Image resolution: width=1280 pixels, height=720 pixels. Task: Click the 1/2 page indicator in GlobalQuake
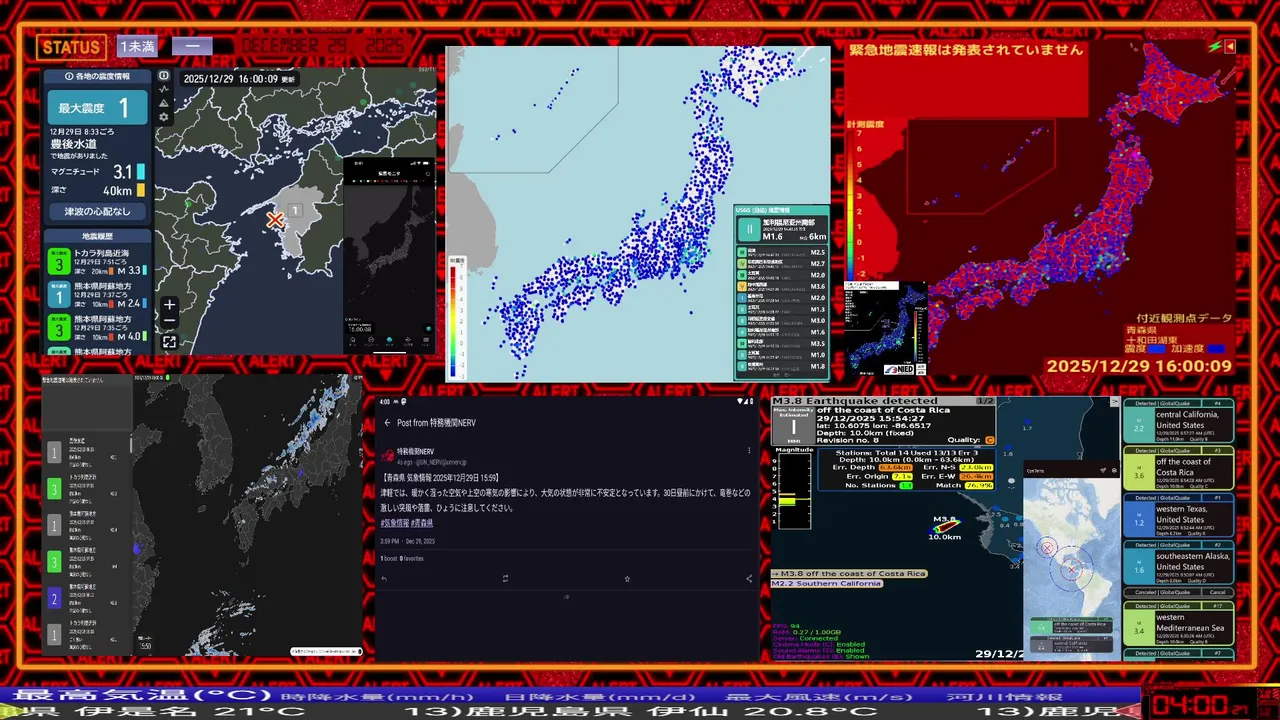[x=984, y=400]
